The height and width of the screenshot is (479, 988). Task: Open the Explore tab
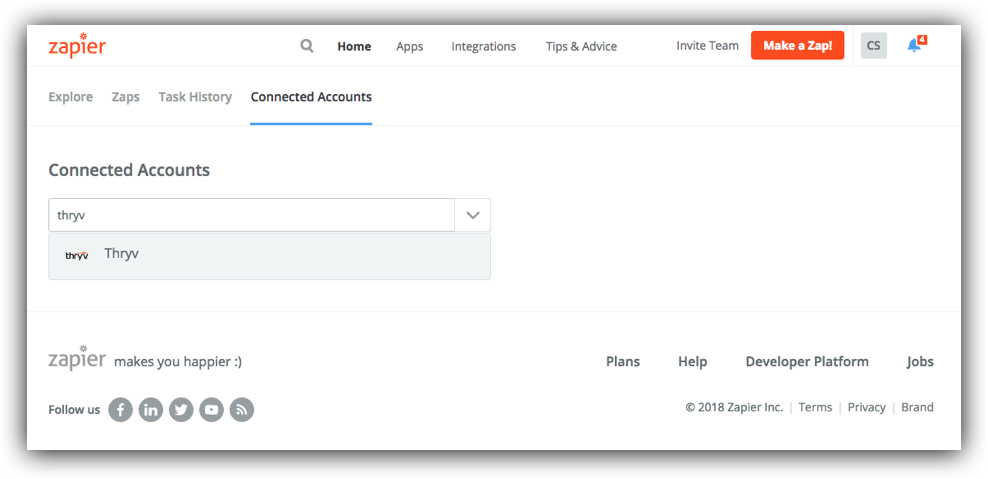tap(71, 97)
